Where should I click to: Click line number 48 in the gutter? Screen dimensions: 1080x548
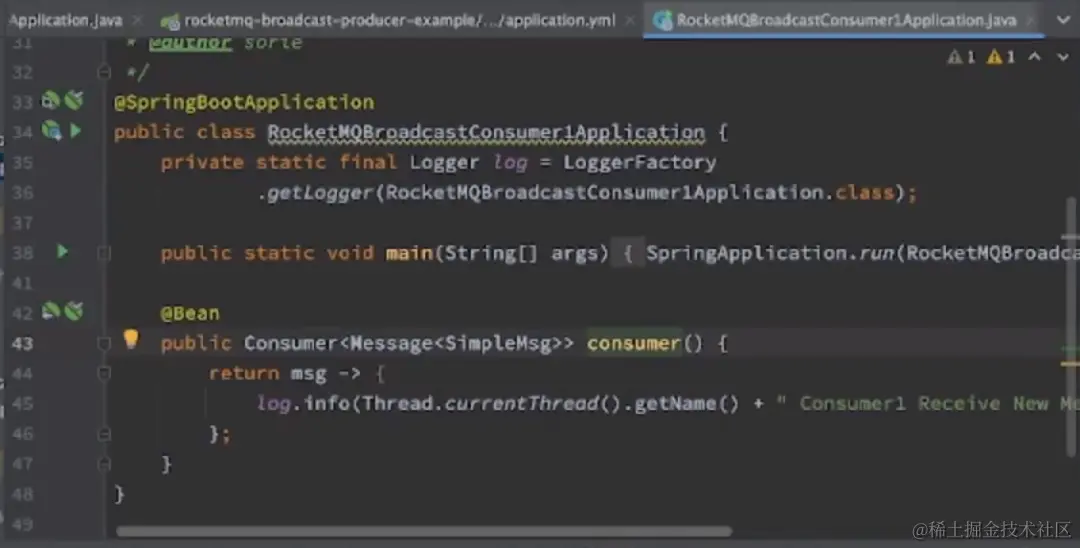point(23,494)
